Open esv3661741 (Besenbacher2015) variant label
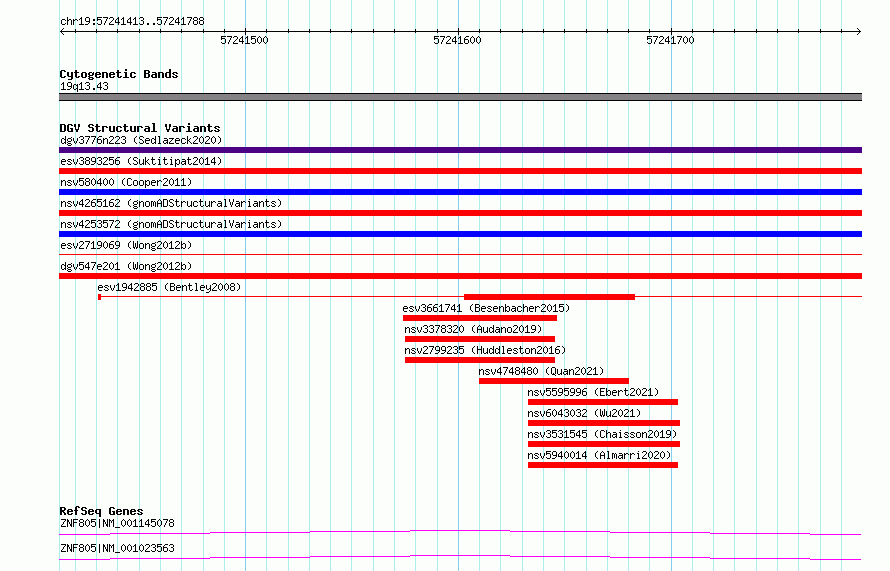The image size is (890, 571). [486, 308]
